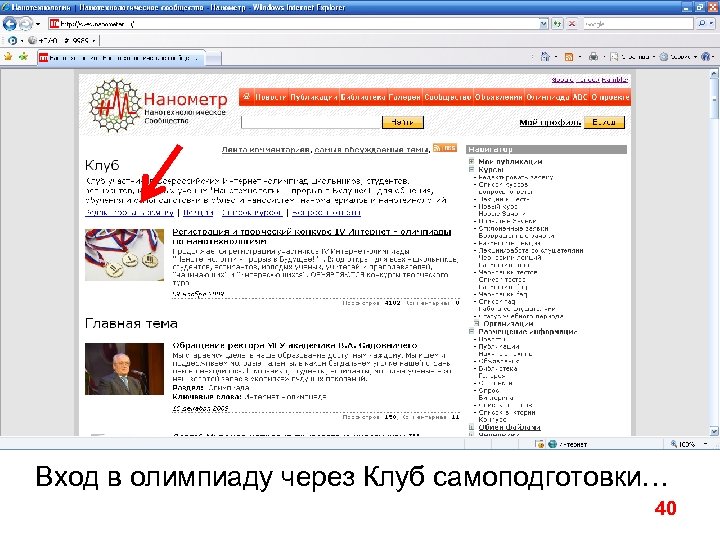Click the Google search box in toolbar

pyautogui.click(x=638, y=23)
